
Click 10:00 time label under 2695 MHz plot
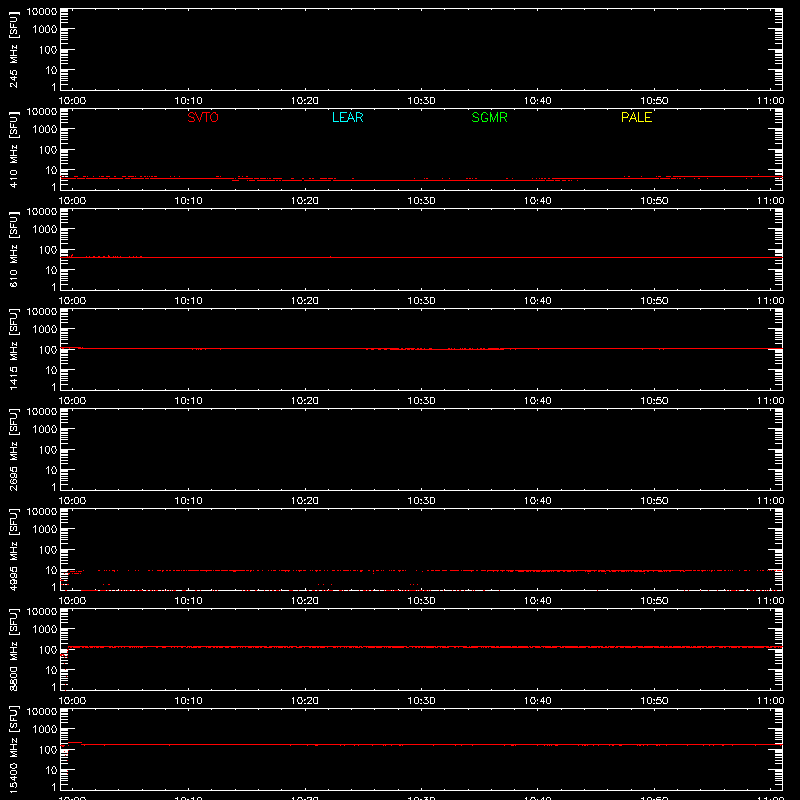click(x=72, y=501)
